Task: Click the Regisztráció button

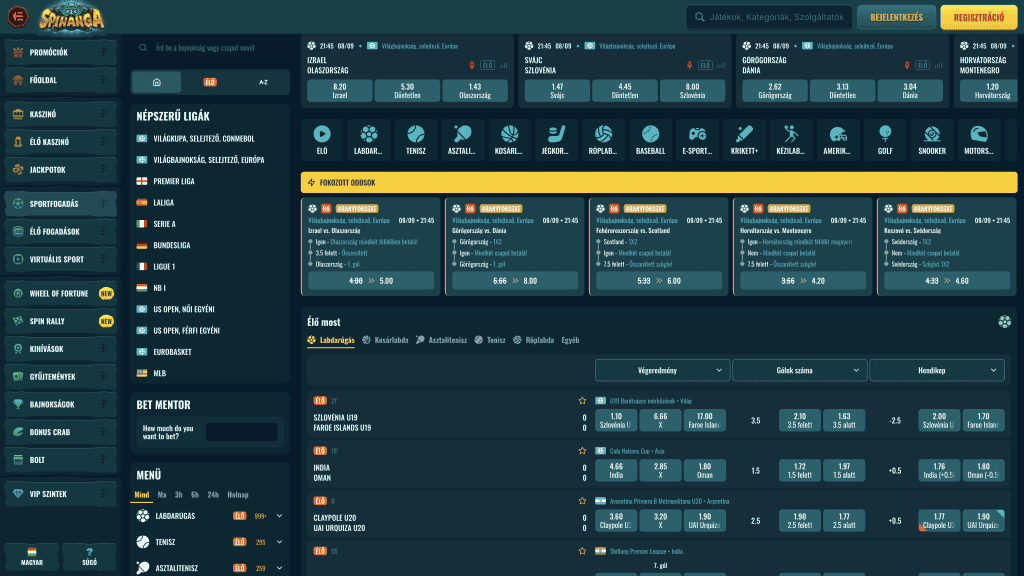Action: [x=978, y=17]
